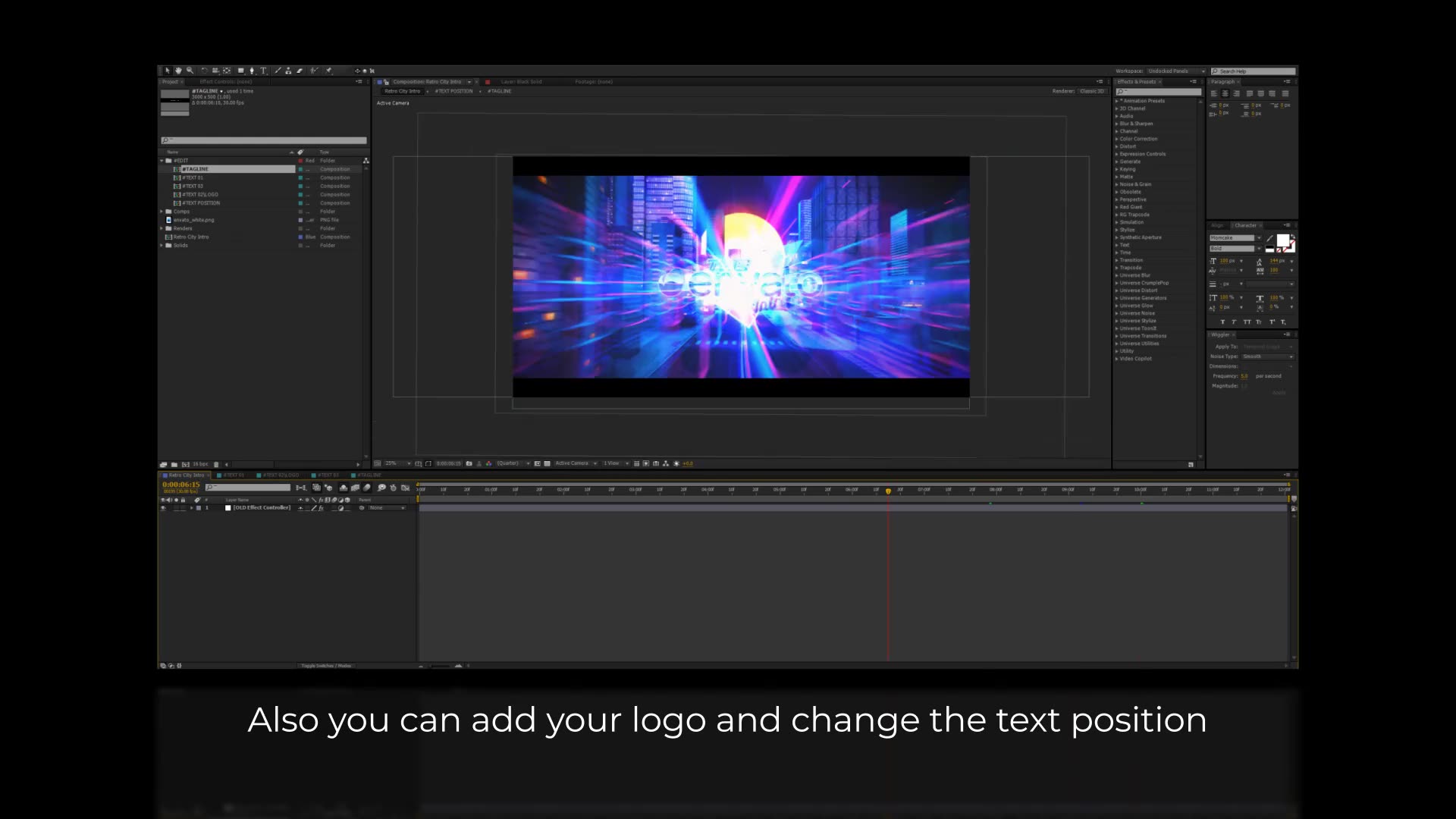Open the Noise Type Smooth dropdown
Screen dimensions: 1456x819
coord(1268,356)
